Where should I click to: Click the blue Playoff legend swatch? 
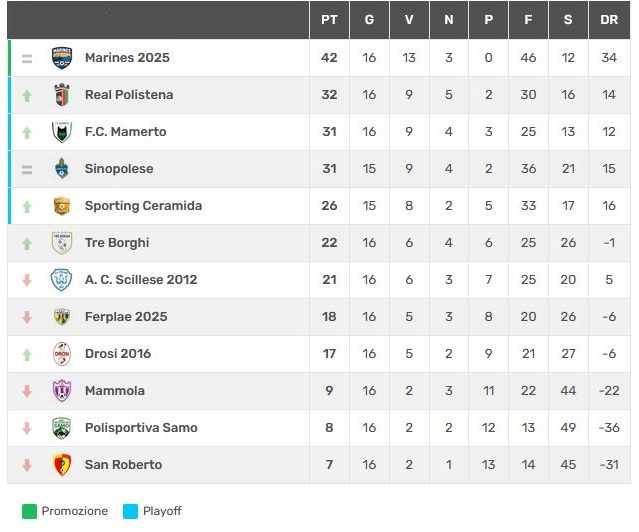coord(130,511)
